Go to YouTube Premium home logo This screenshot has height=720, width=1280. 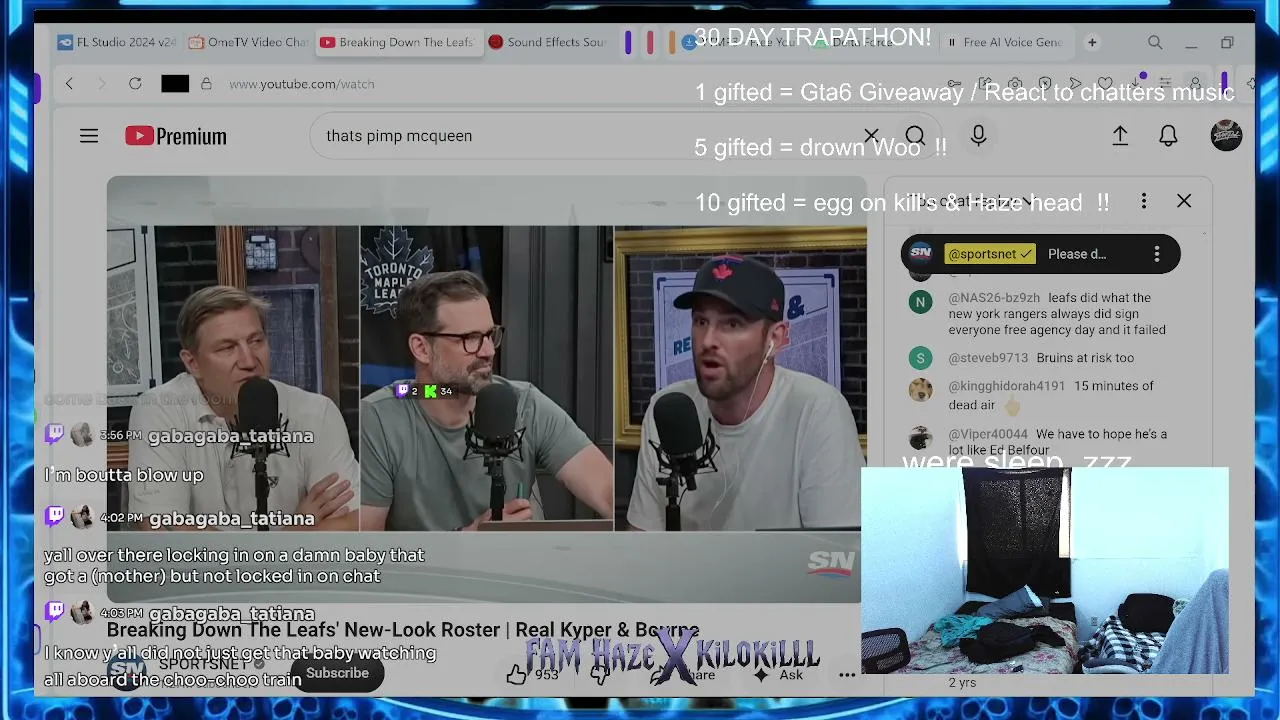[x=176, y=136]
